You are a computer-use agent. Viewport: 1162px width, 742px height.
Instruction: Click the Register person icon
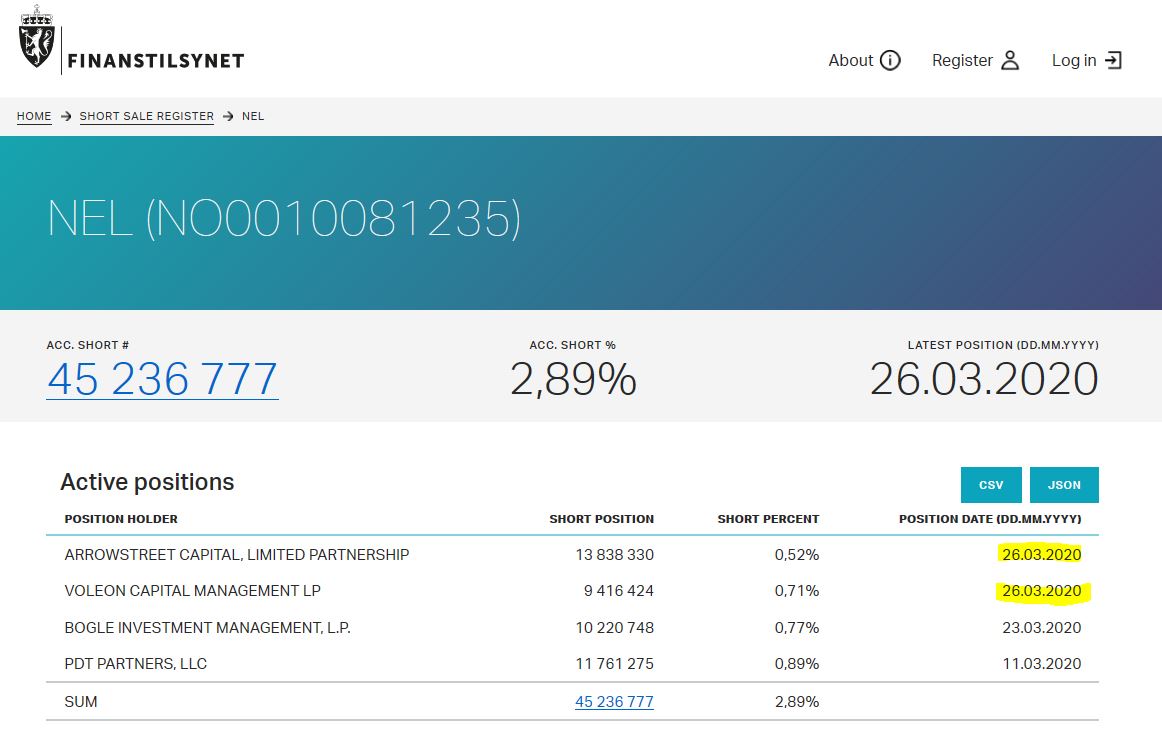click(x=1010, y=60)
